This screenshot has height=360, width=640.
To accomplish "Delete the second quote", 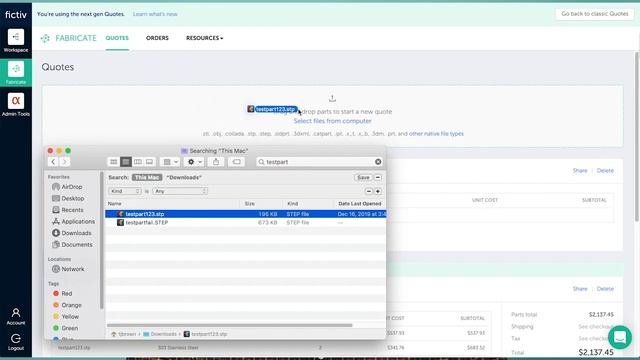I will tap(605, 289).
